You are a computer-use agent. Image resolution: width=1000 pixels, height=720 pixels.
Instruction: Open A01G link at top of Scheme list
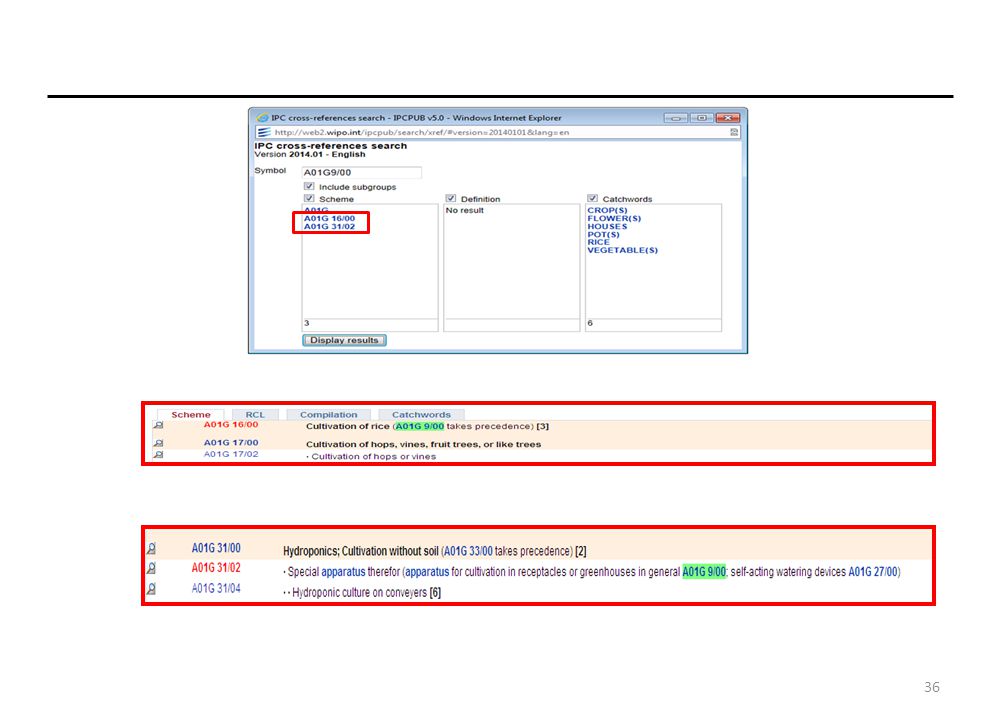tap(316, 210)
